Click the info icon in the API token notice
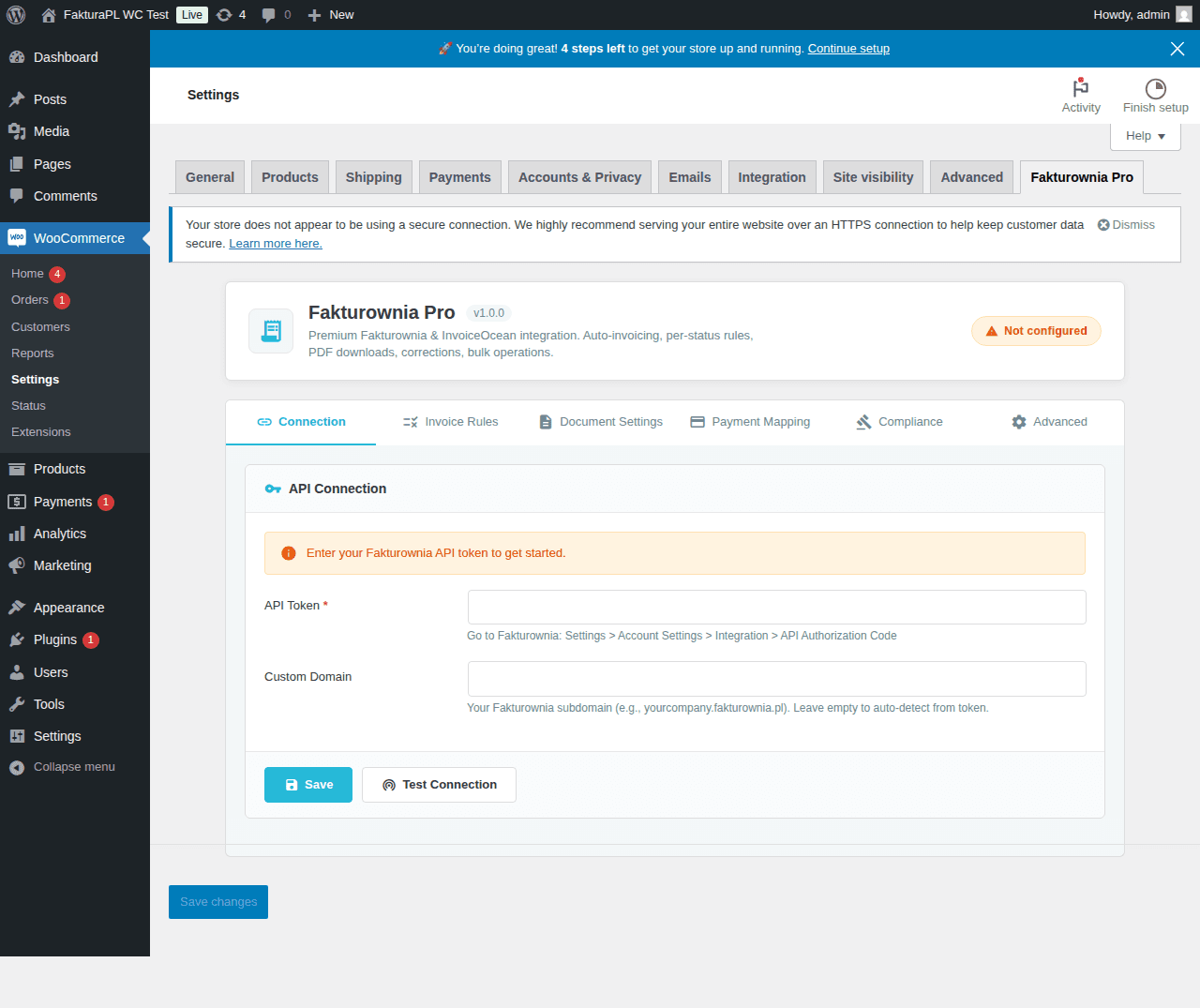 coord(288,553)
